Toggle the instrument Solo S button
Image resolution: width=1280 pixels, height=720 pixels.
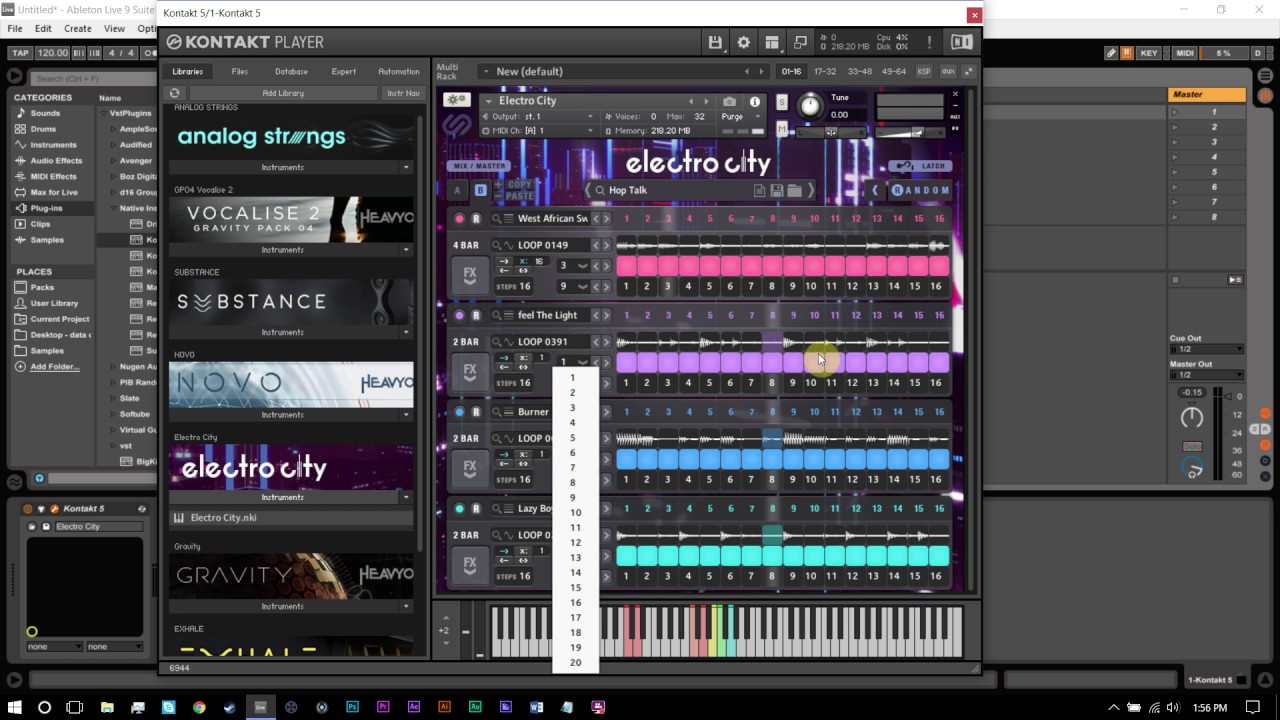coord(782,103)
